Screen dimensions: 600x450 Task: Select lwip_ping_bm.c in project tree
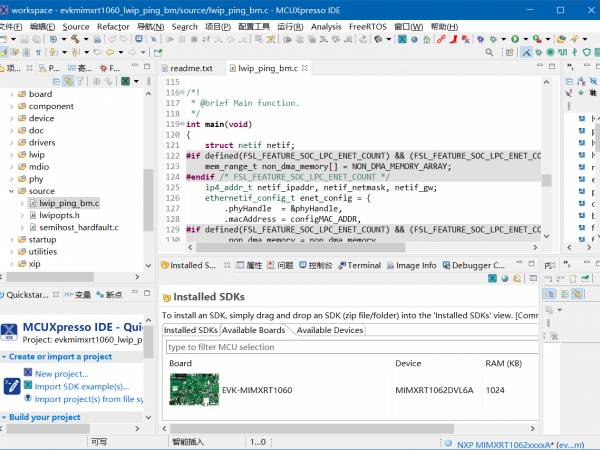coord(69,203)
